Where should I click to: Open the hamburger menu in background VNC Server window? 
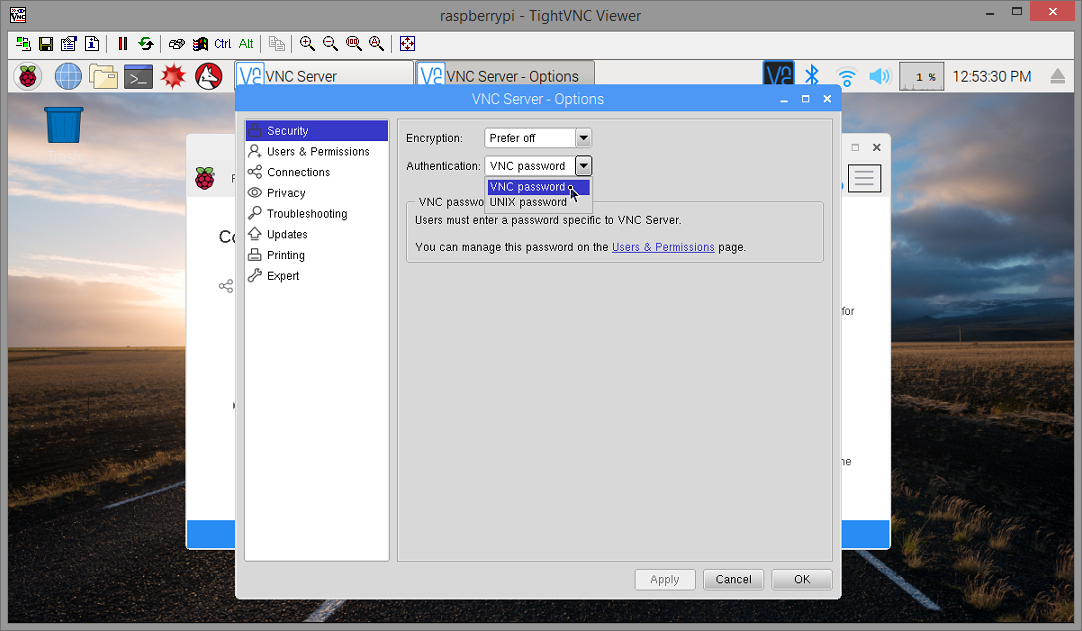pyautogui.click(x=864, y=178)
